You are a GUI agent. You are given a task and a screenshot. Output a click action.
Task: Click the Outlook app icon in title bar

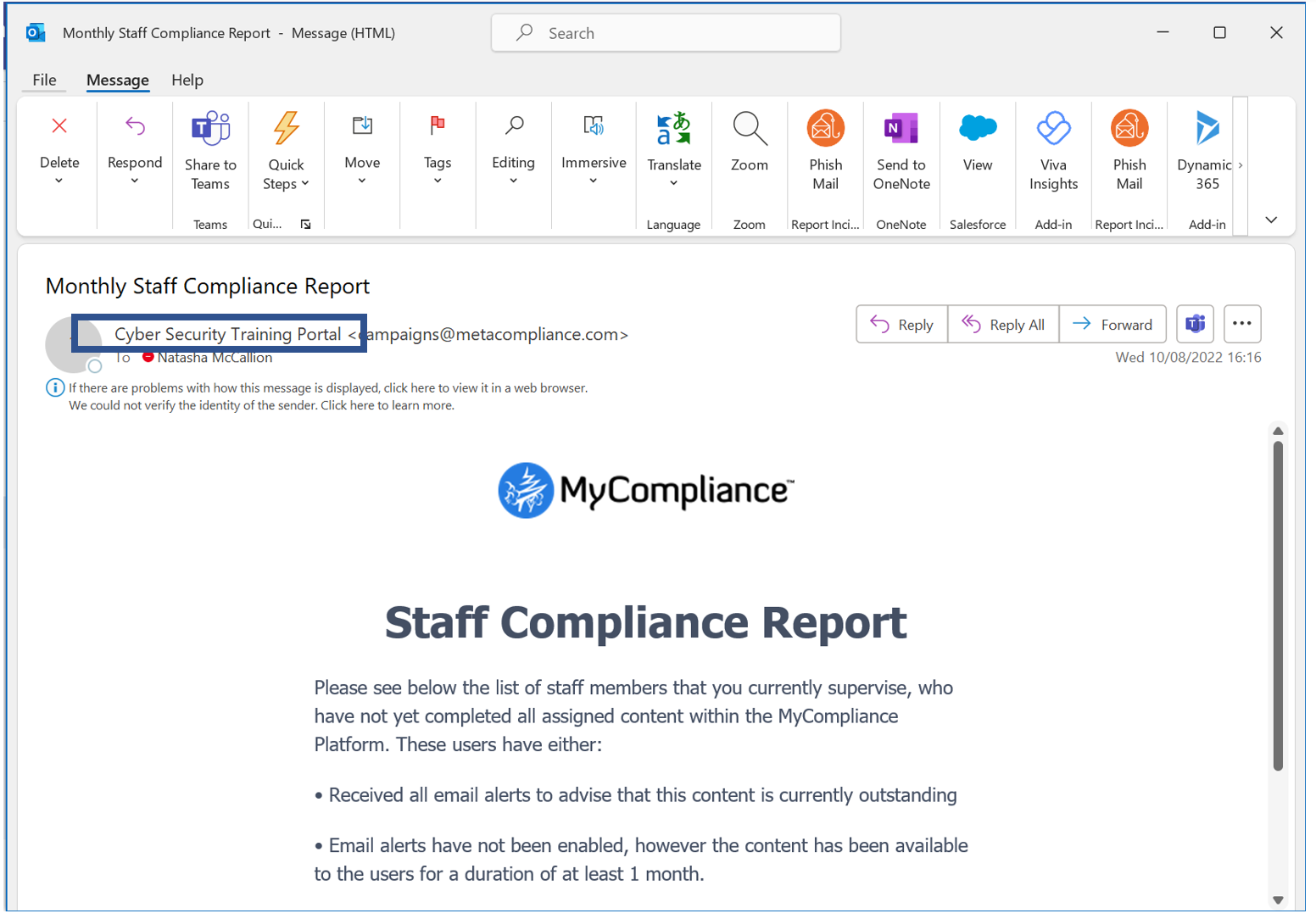36,33
